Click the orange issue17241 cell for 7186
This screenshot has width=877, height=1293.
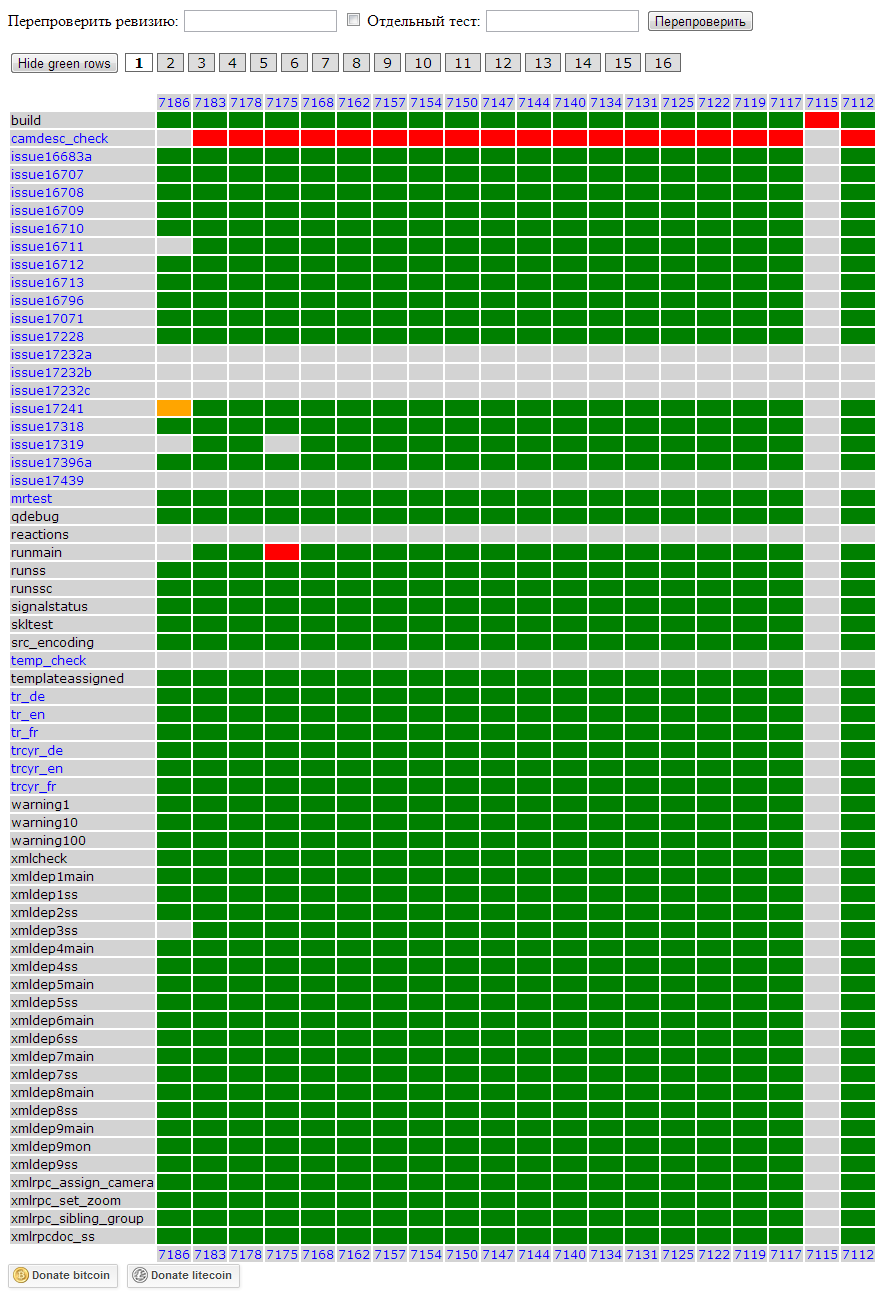point(174,408)
